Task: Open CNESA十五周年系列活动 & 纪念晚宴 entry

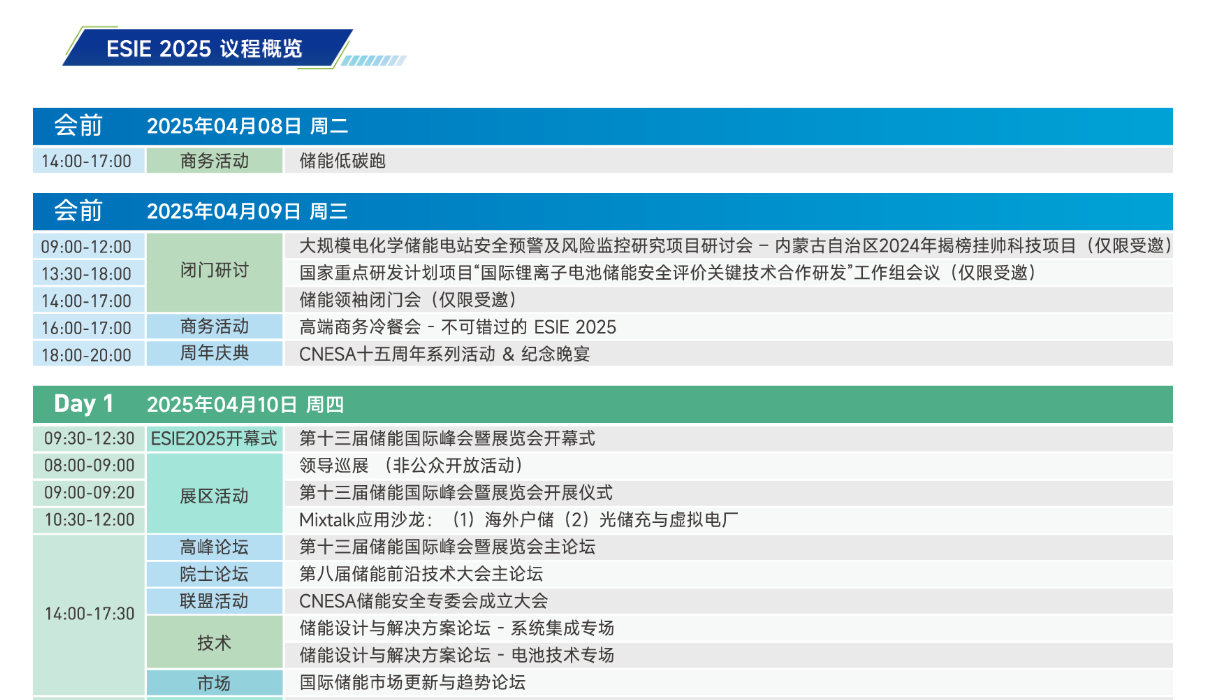Action: 444,354
